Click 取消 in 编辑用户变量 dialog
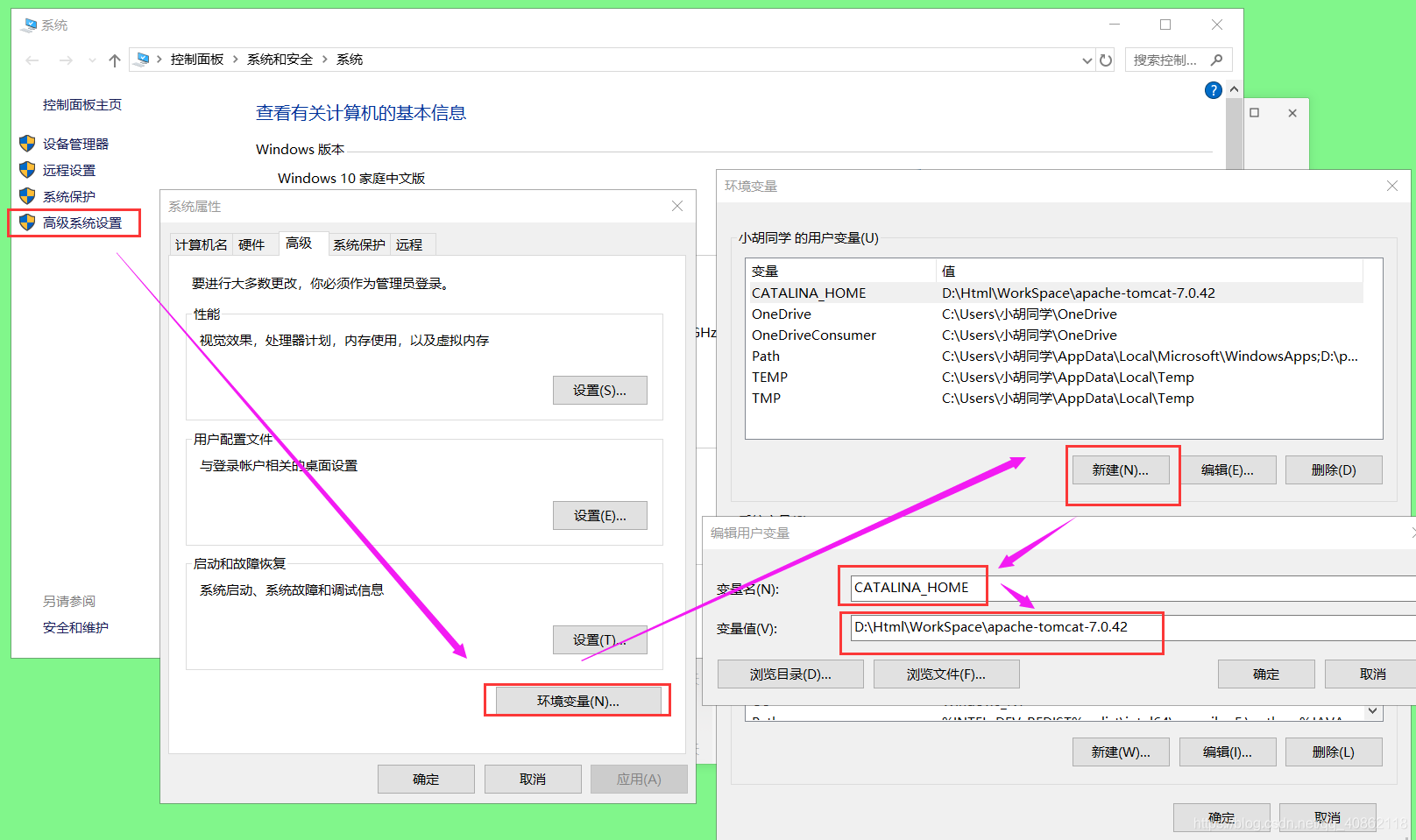Viewport: 1416px width, 840px height. (x=1370, y=674)
